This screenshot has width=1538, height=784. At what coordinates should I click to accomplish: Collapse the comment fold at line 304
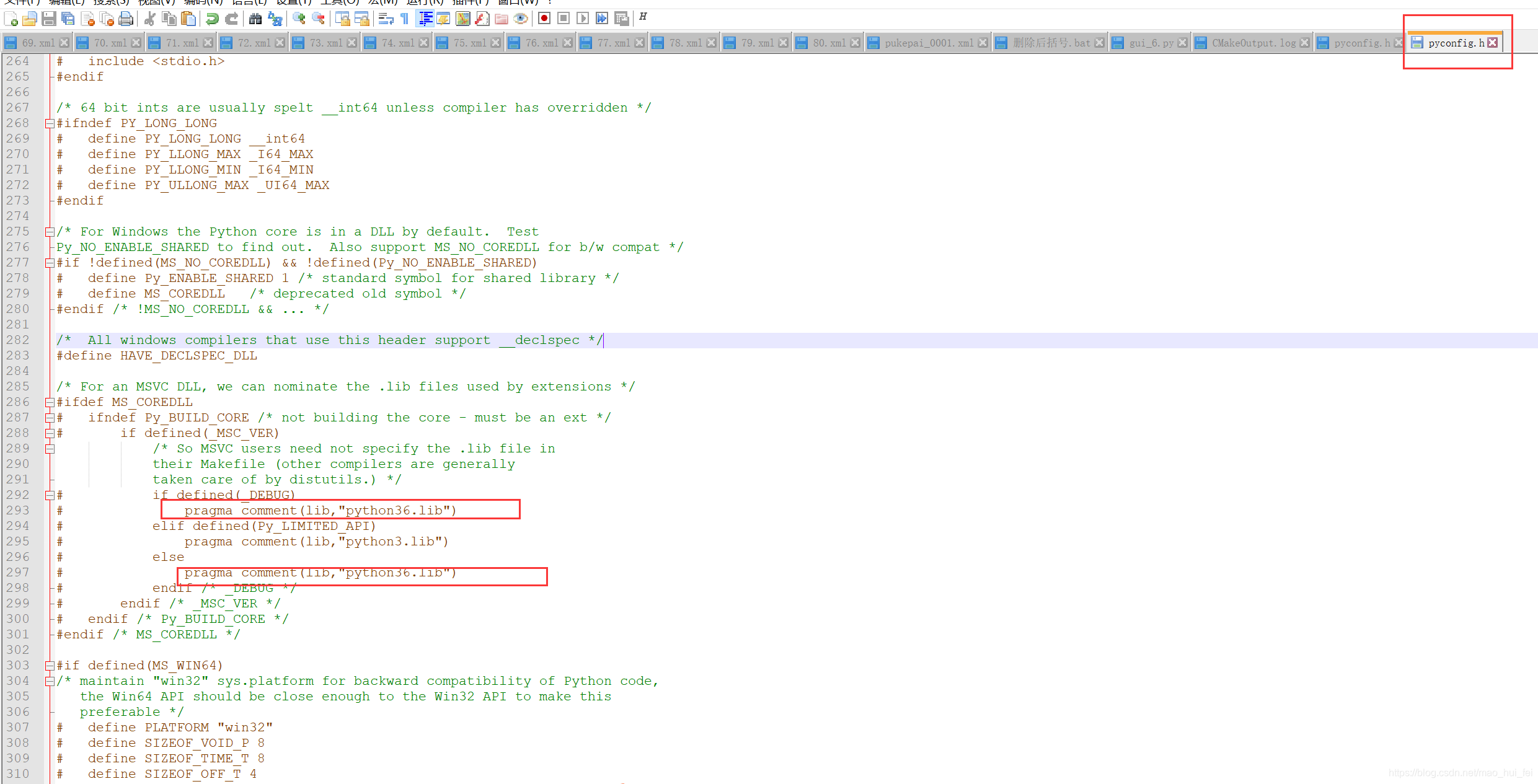[50, 681]
